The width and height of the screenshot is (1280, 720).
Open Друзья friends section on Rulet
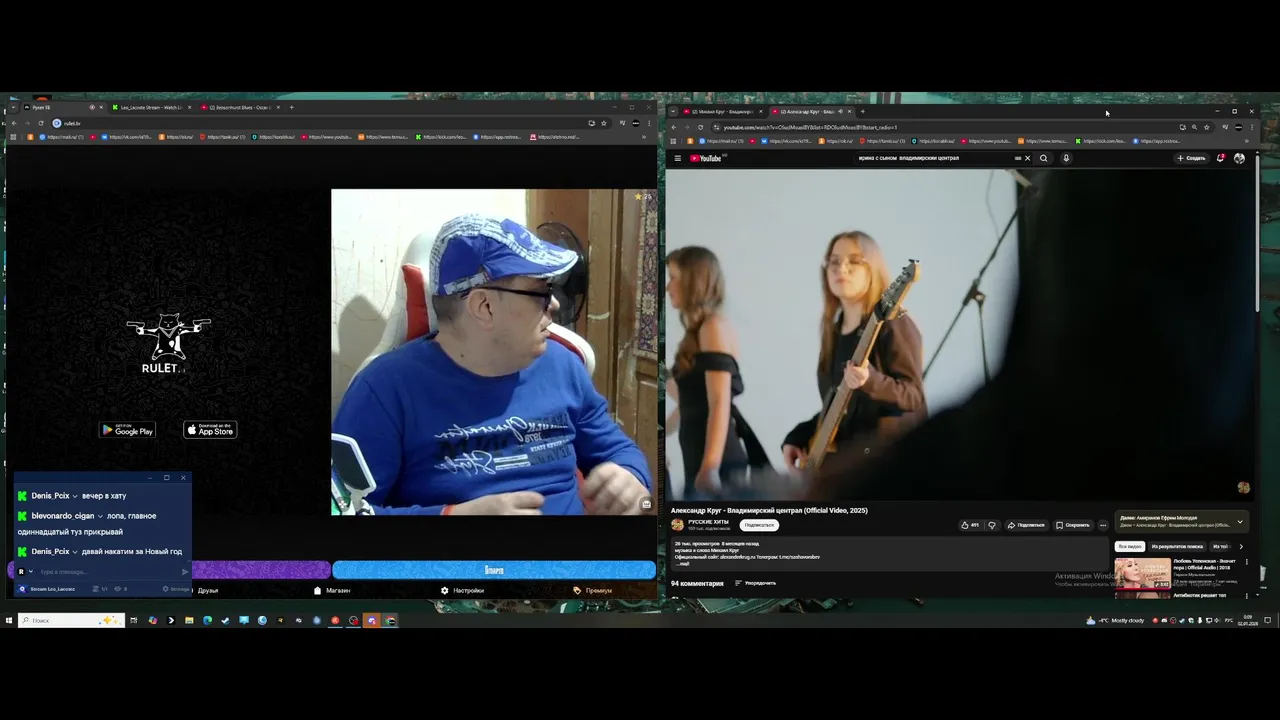(x=208, y=590)
